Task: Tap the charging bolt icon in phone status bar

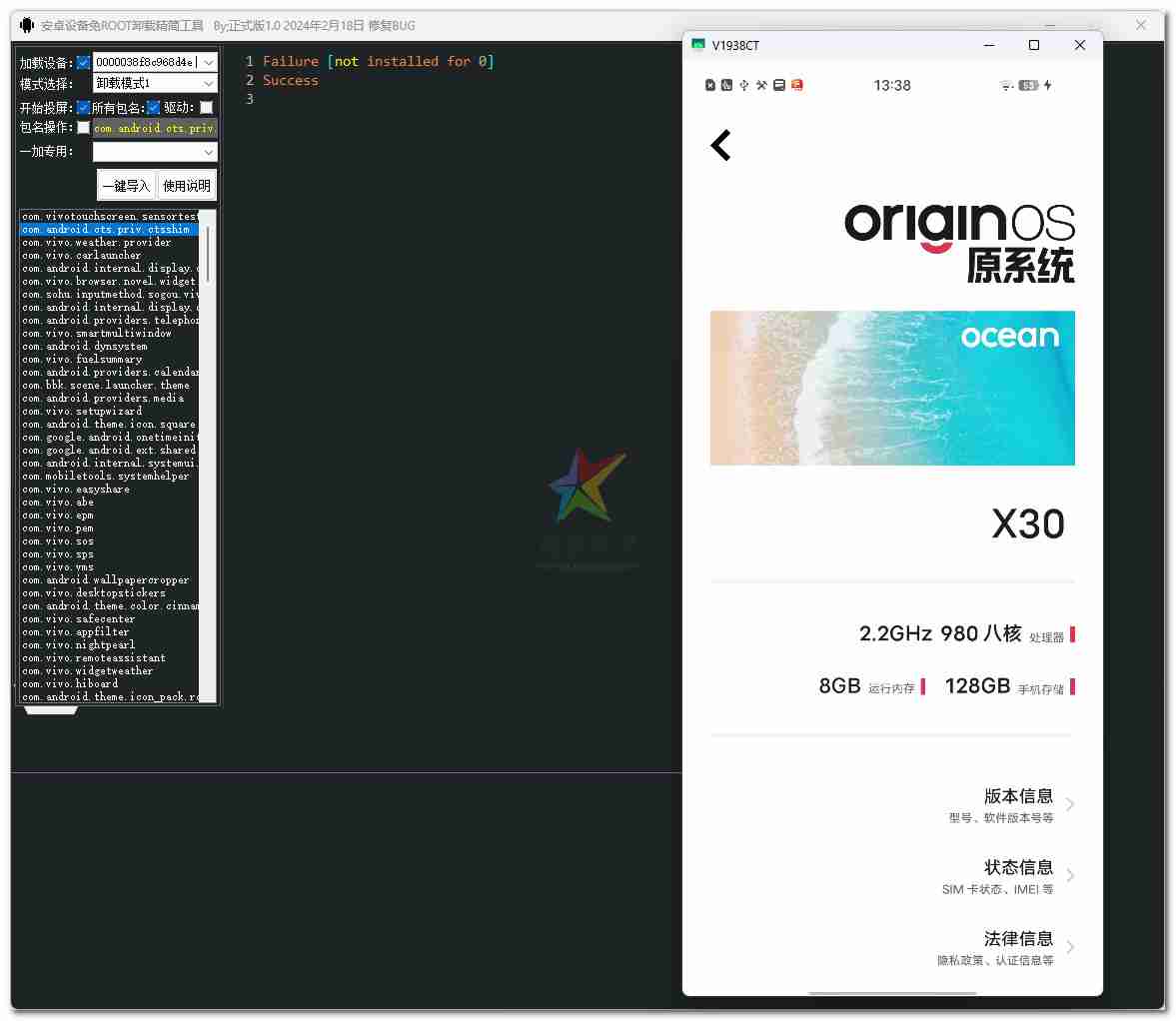Action: point(1048,86)
